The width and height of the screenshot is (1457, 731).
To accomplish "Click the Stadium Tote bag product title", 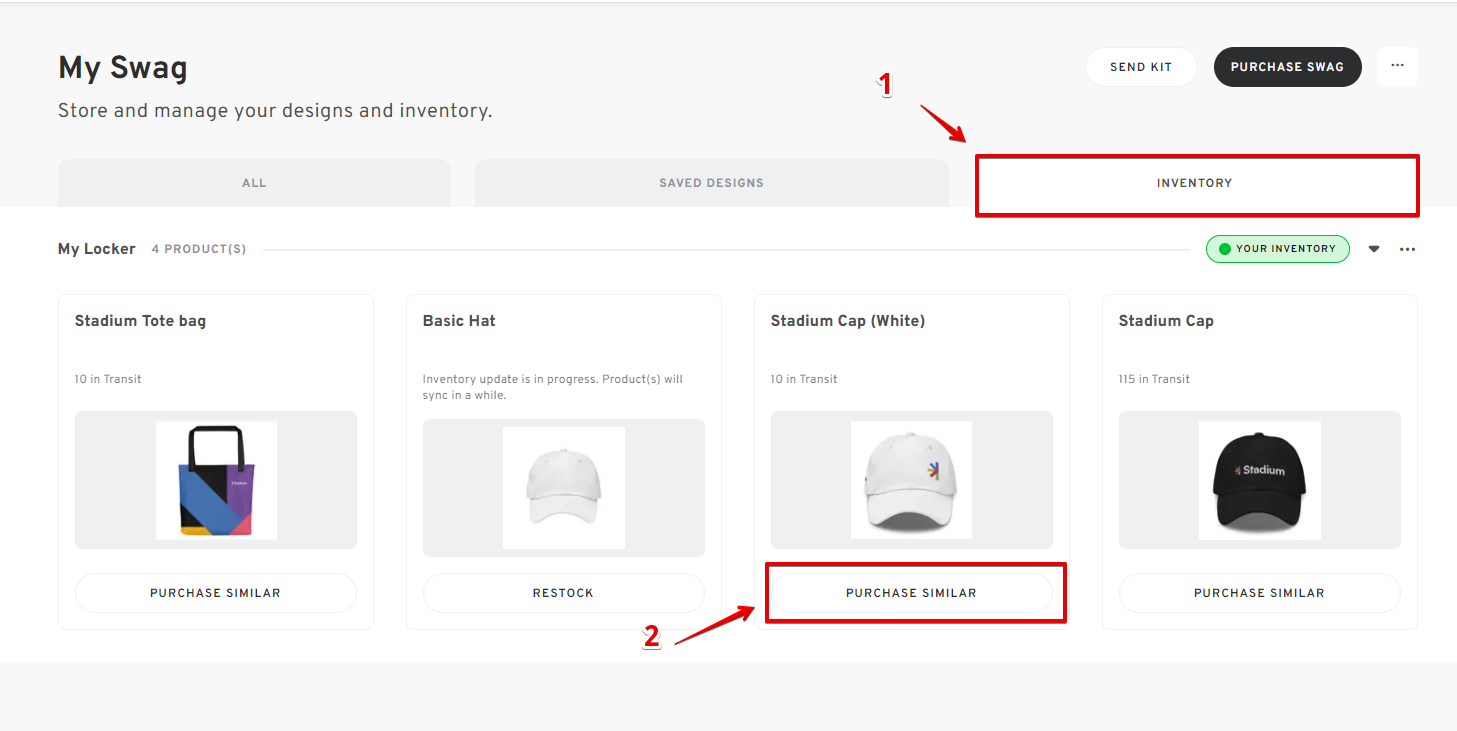I will (140, 320).
